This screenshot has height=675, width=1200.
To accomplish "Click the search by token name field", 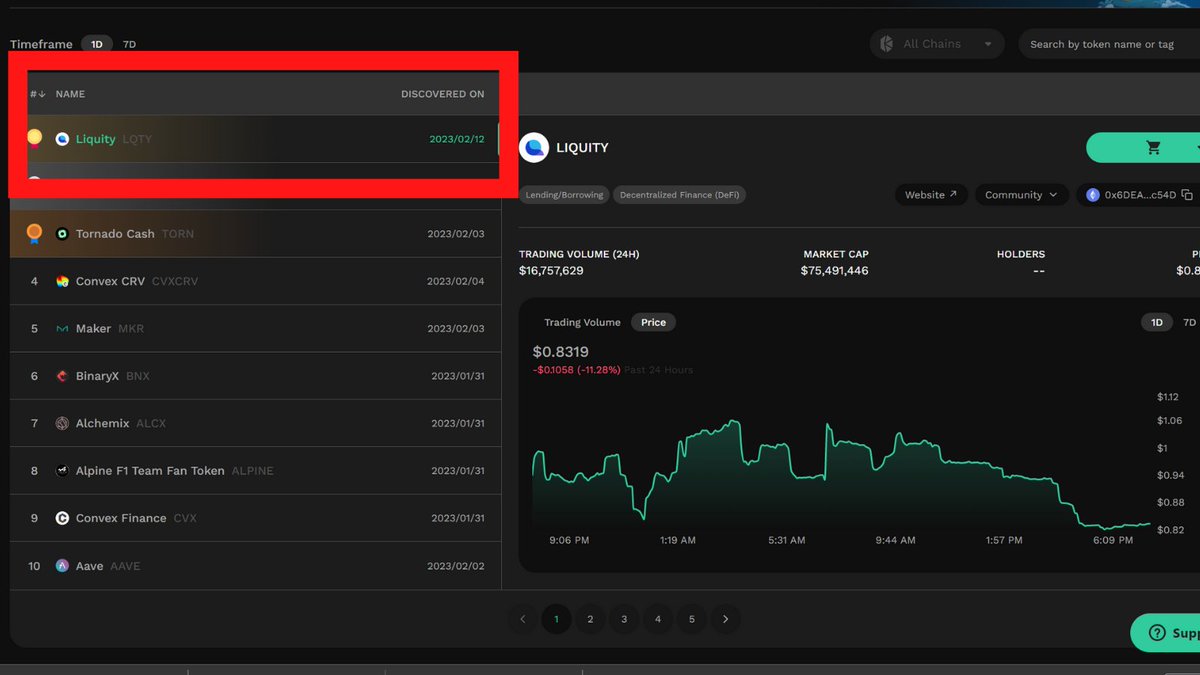I will pyautogui.click(x=1109, y=44).
